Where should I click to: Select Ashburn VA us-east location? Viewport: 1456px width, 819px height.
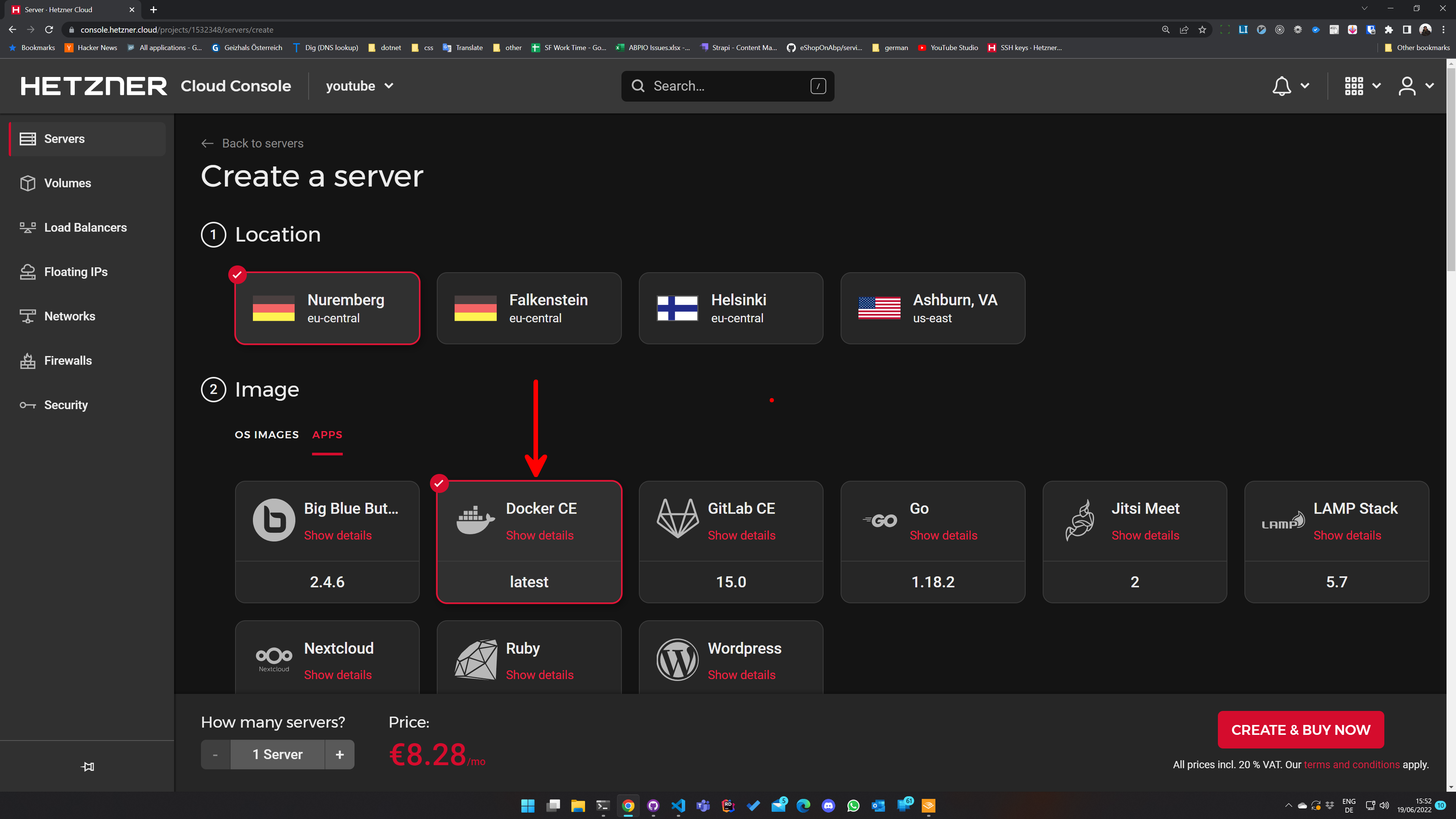tap(934, 307)
